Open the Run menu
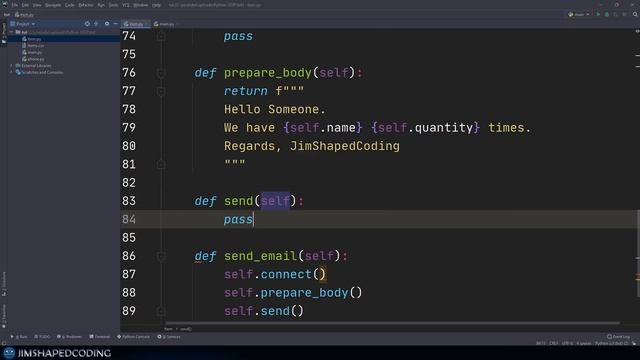 101,5
